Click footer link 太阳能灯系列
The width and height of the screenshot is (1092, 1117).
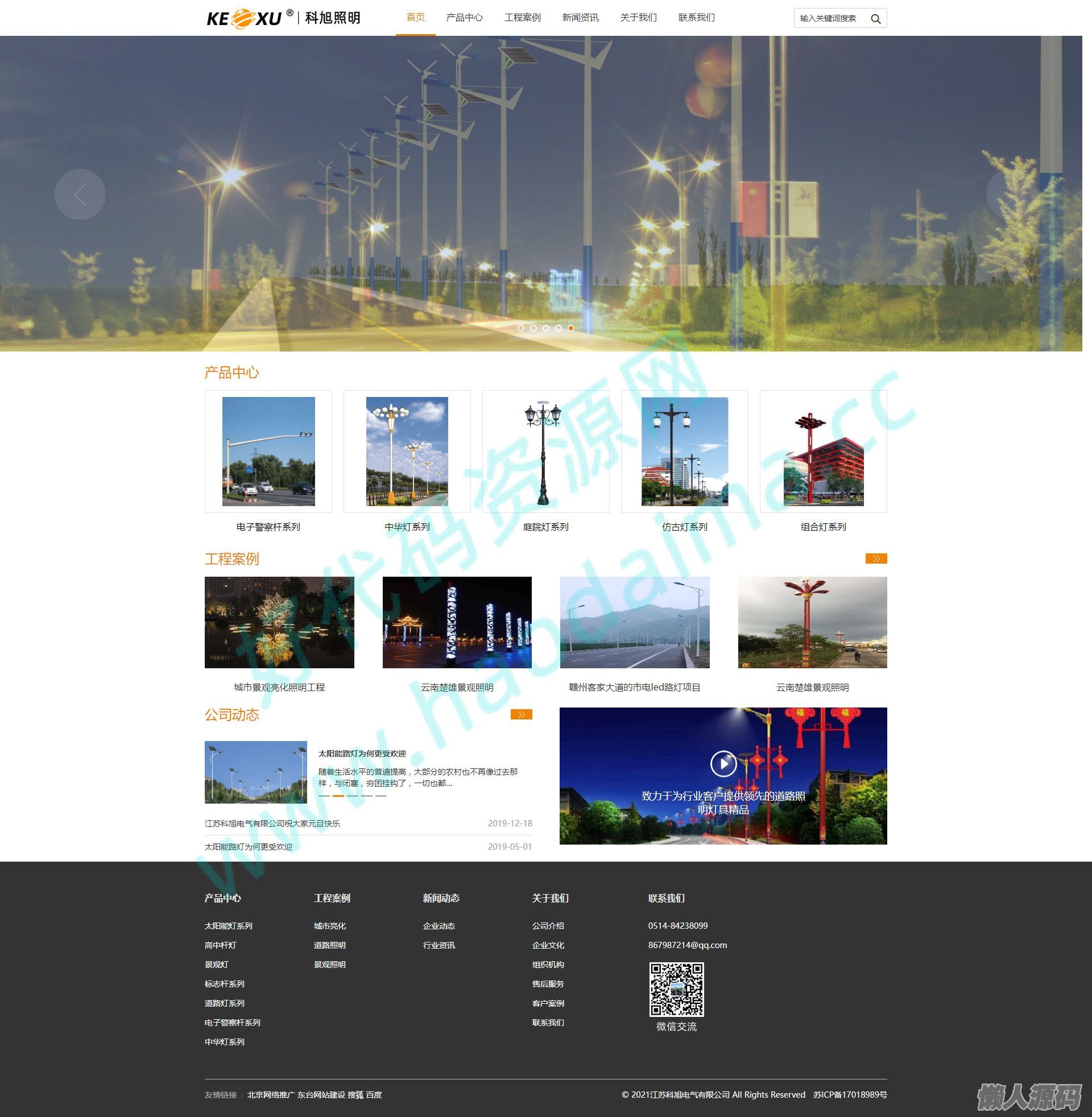click(x=228, y=926)
